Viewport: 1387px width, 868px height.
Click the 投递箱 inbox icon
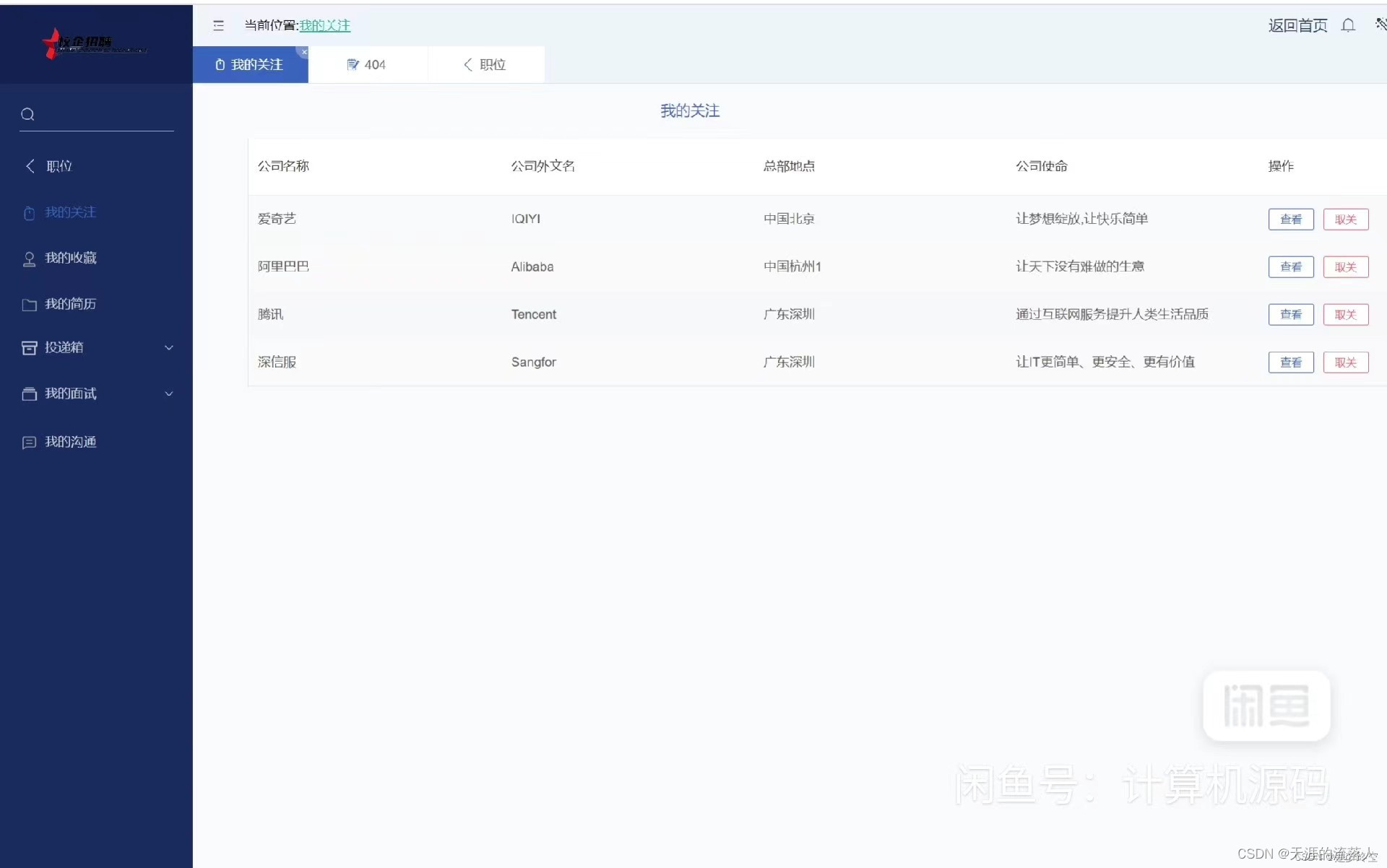[29, 347]
